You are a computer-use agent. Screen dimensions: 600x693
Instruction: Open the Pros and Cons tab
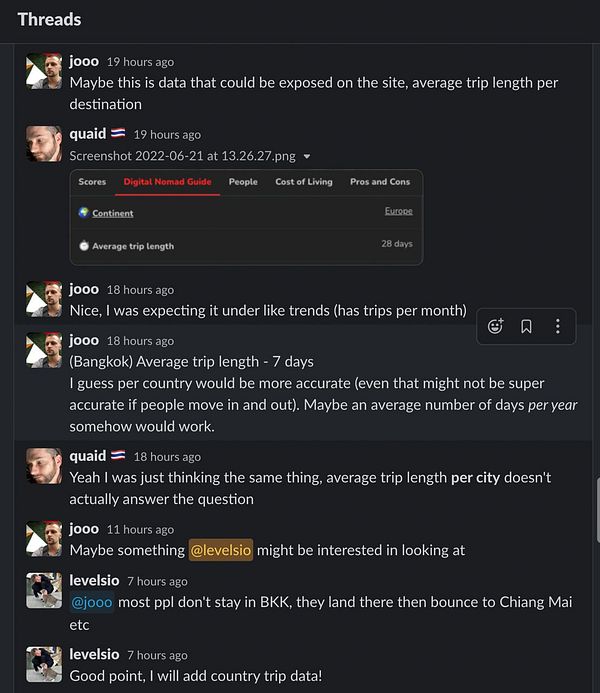click(379, 182)
